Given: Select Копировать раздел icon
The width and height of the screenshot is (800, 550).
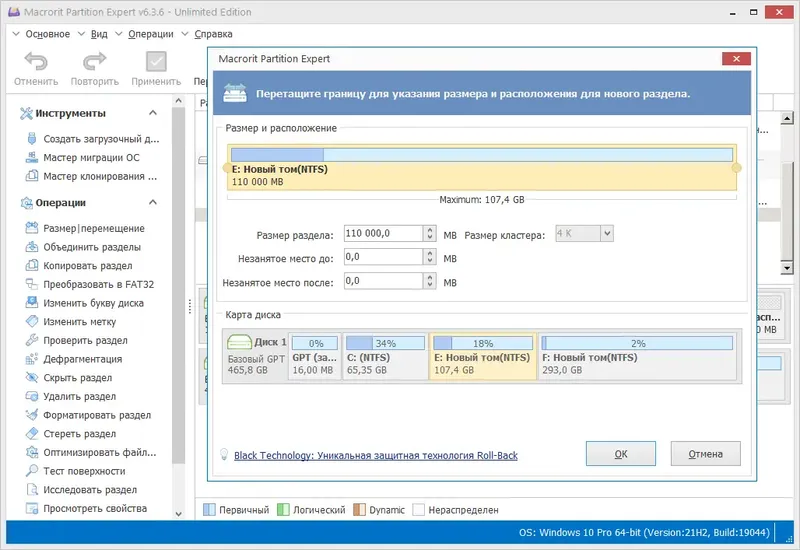Looking at the screenshot, I should (32, 265).
